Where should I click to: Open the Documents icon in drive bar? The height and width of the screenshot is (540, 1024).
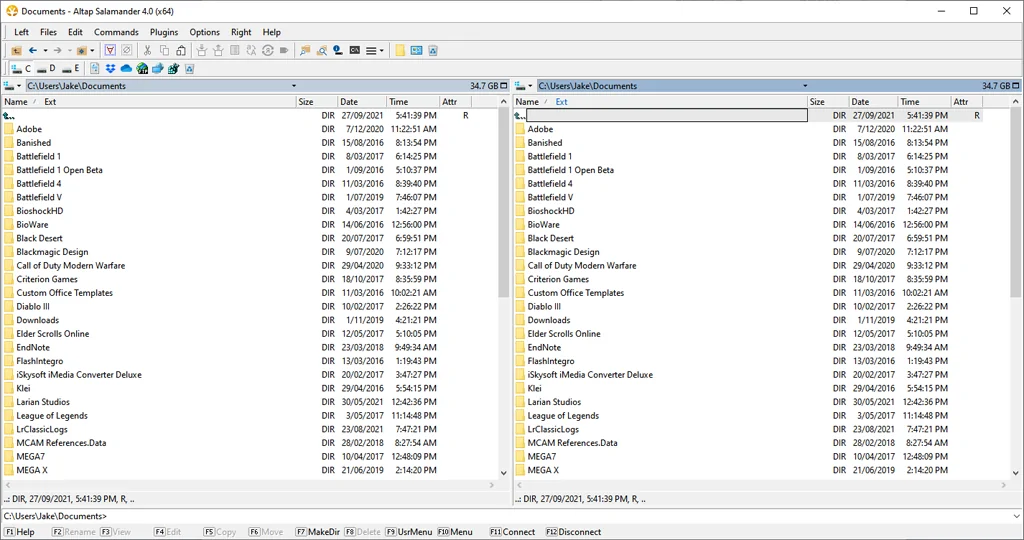pyautogui.click(x=95, y=69)
